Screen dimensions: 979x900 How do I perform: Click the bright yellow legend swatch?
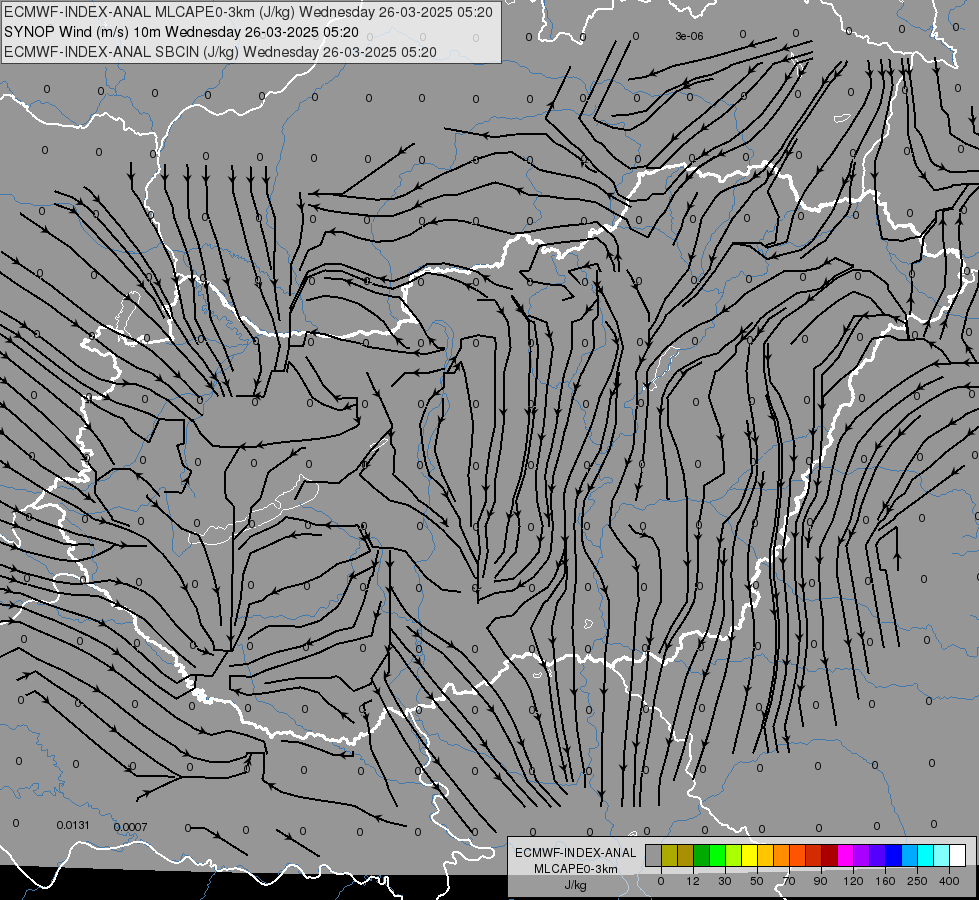point(750,855)
